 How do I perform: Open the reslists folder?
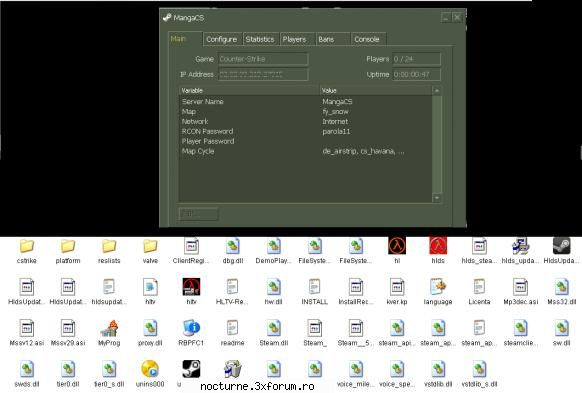pyautogui.click(x=109, y=246)
